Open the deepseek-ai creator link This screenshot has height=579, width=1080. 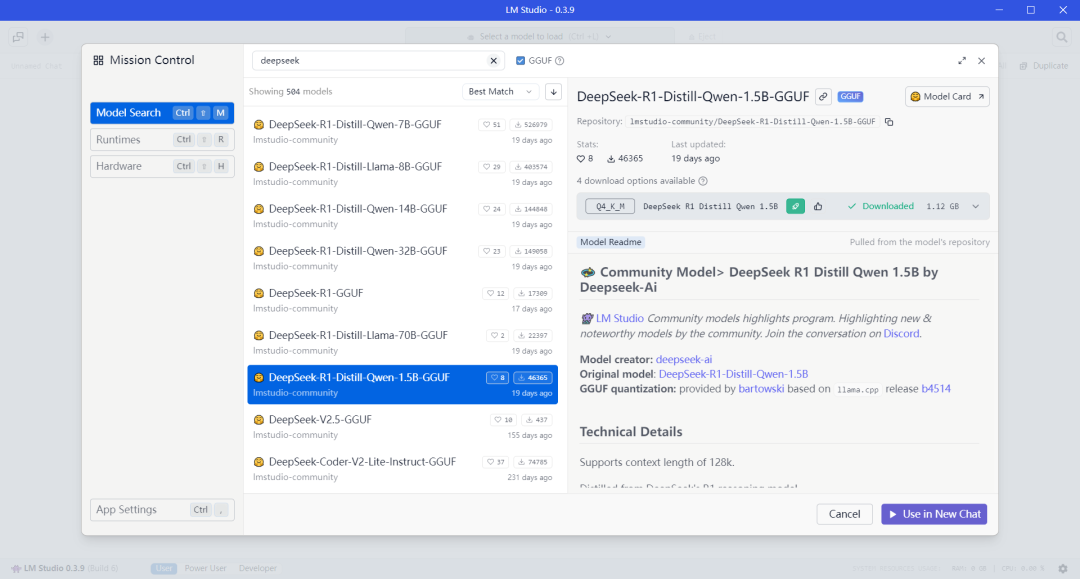684,359
